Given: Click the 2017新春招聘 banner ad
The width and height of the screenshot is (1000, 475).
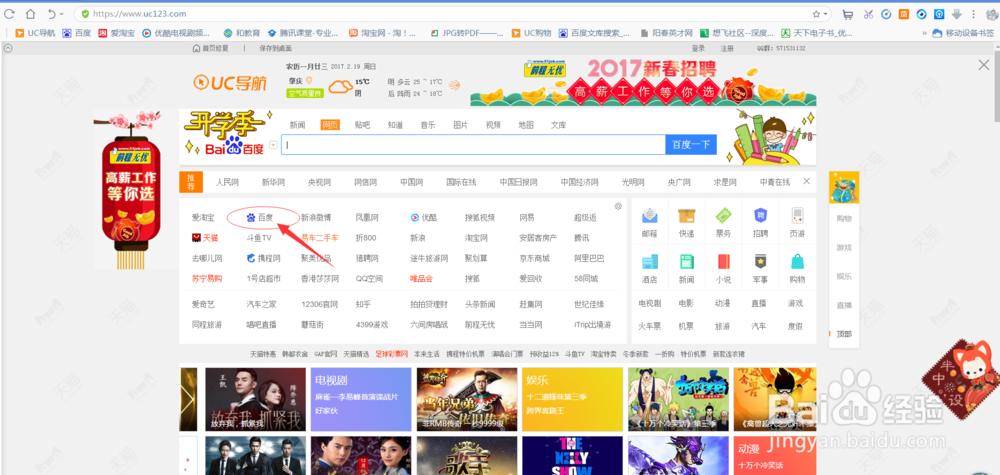Looking at the screenshot, I should click(643, 82).
